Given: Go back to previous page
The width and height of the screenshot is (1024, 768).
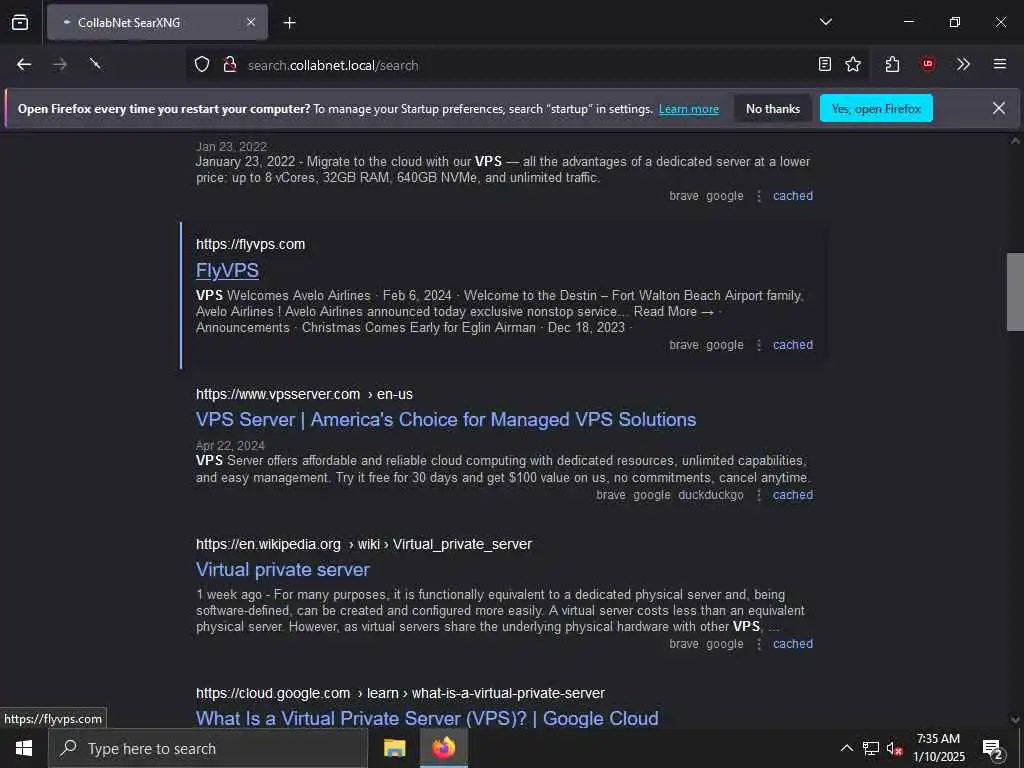Looking at the screenshot, I should (x=24, y=64).
